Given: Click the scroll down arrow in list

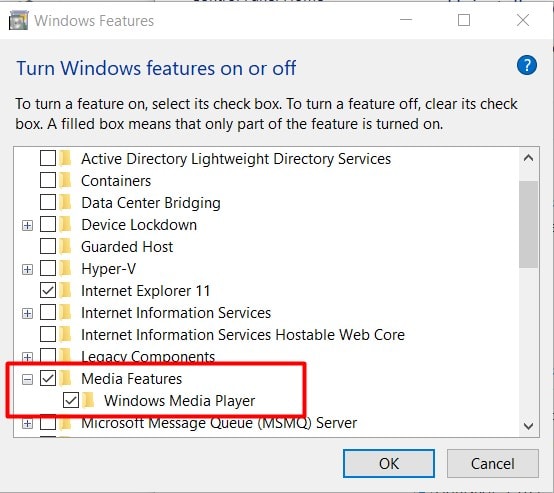Looking at the screenshot, I should point(529,426).
